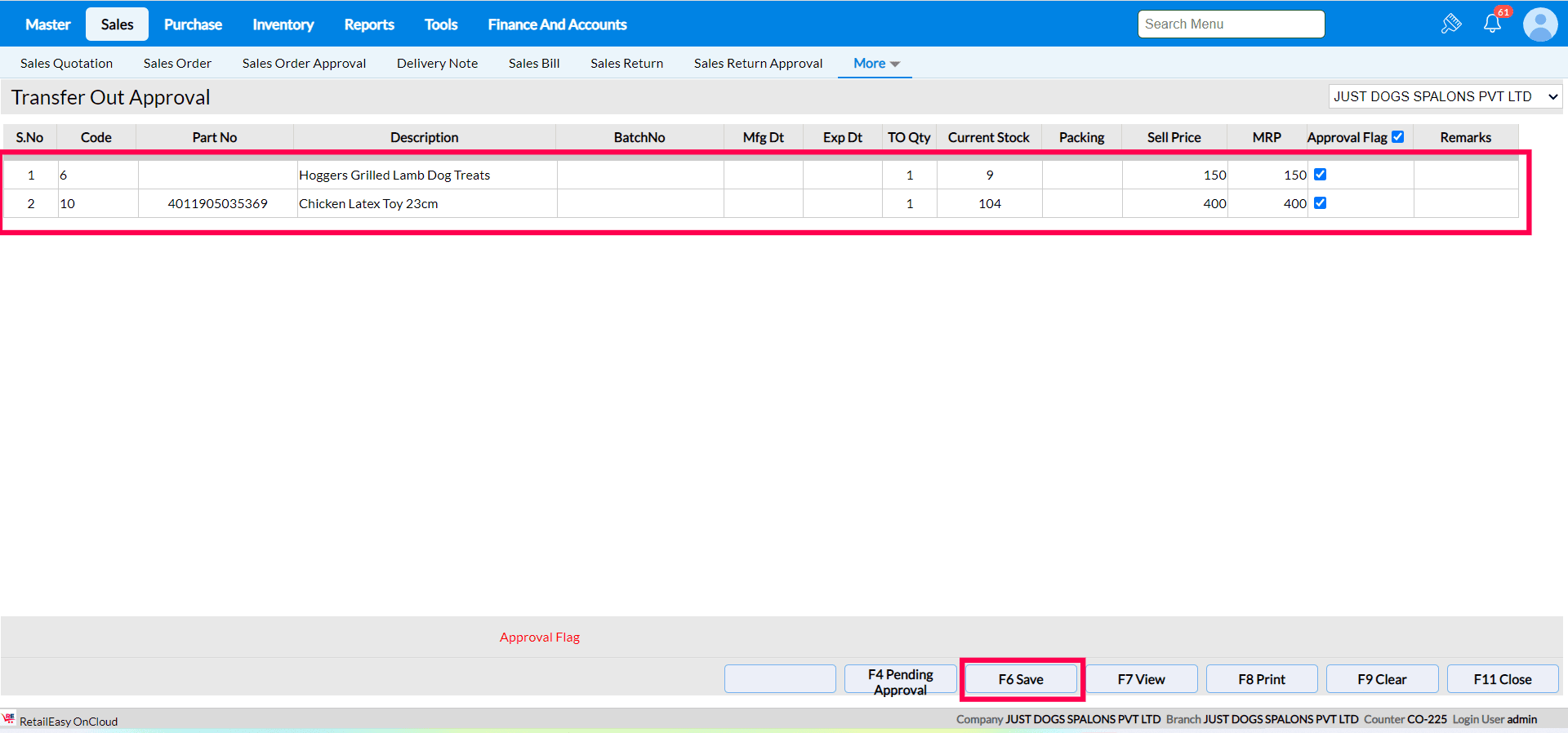Uncheck approval for Chicken Latex Toy 23cm
The image size is (1568, 733).
tap(1320, 203)
